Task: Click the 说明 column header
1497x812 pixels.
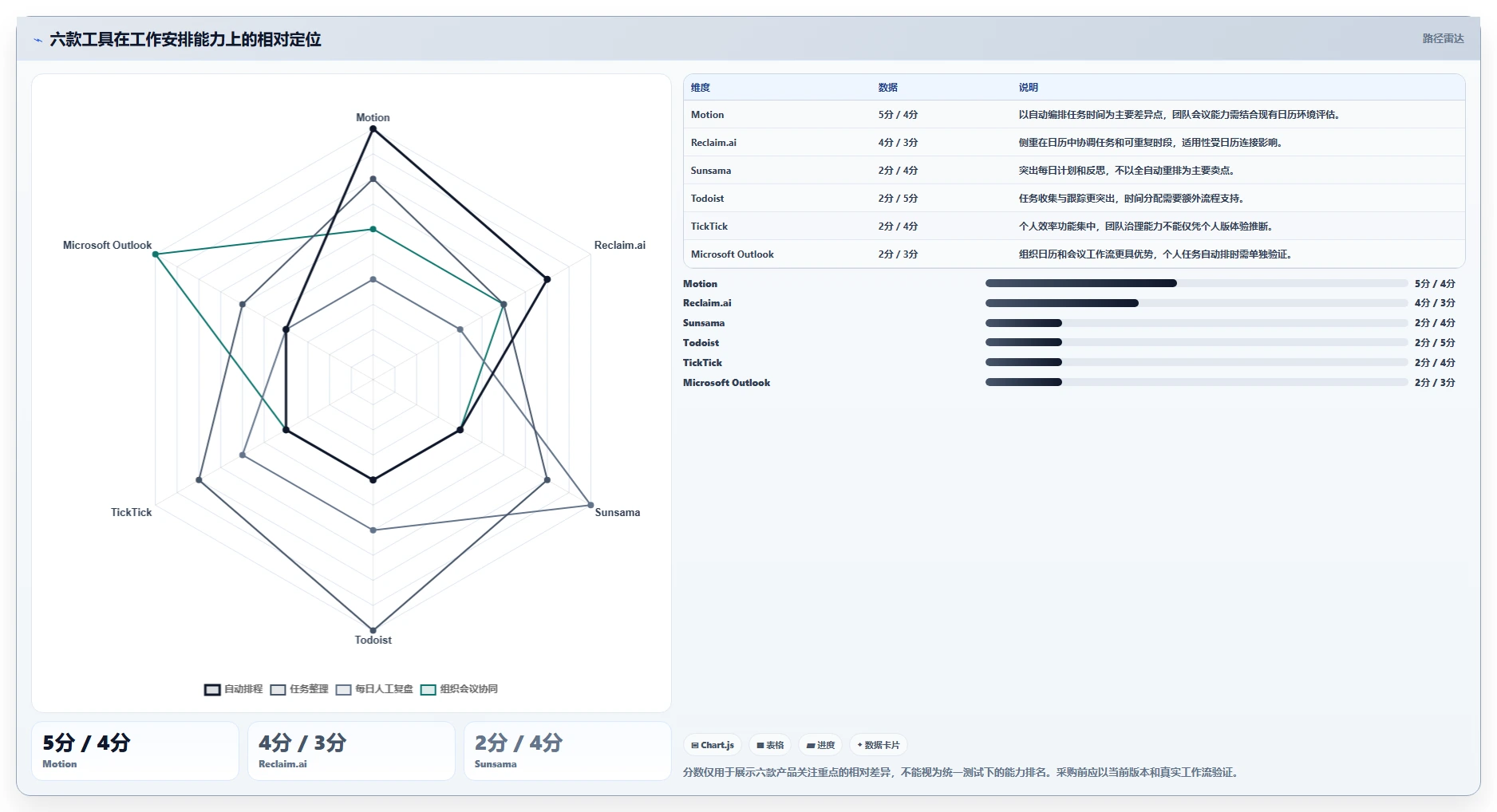Action: tap(1028, 88)
